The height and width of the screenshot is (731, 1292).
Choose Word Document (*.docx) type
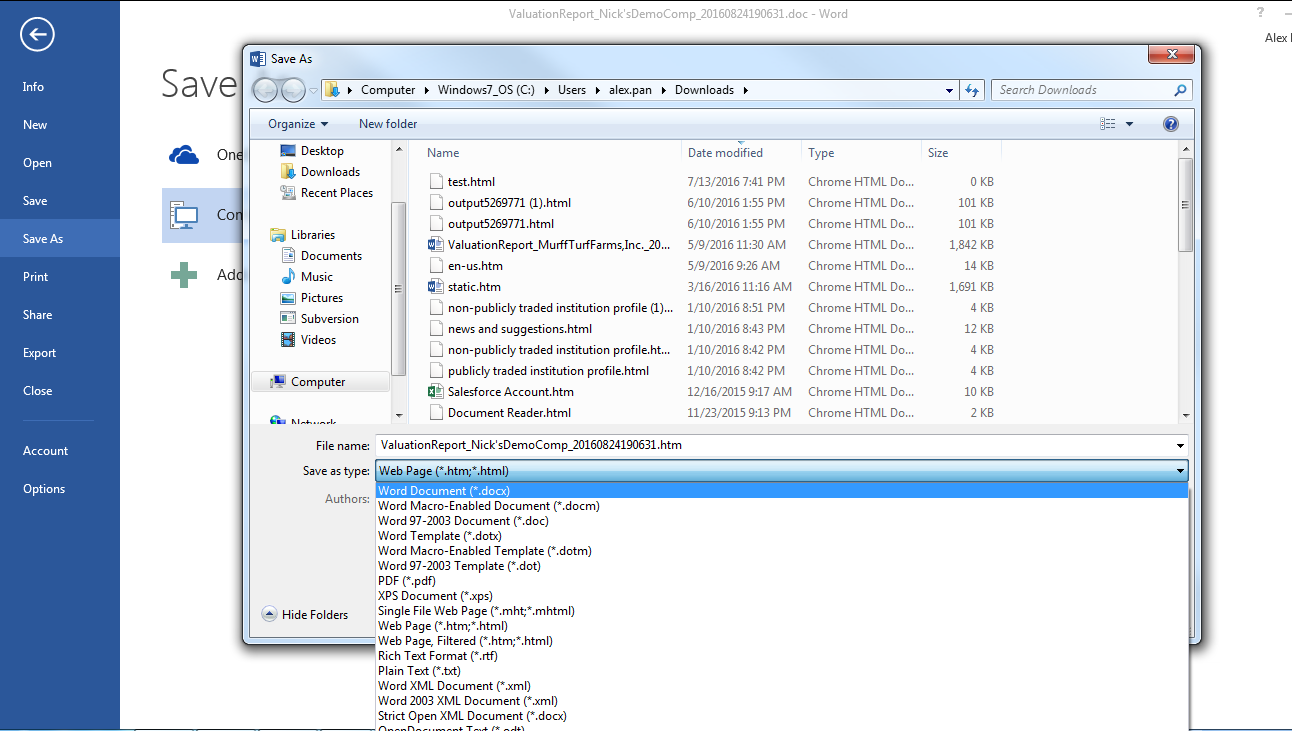[782, 491]
